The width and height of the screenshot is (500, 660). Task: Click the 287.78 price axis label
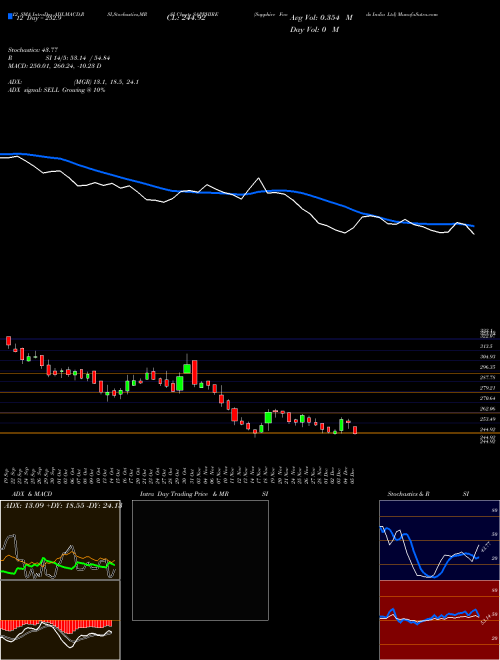(x=487, y=378)
